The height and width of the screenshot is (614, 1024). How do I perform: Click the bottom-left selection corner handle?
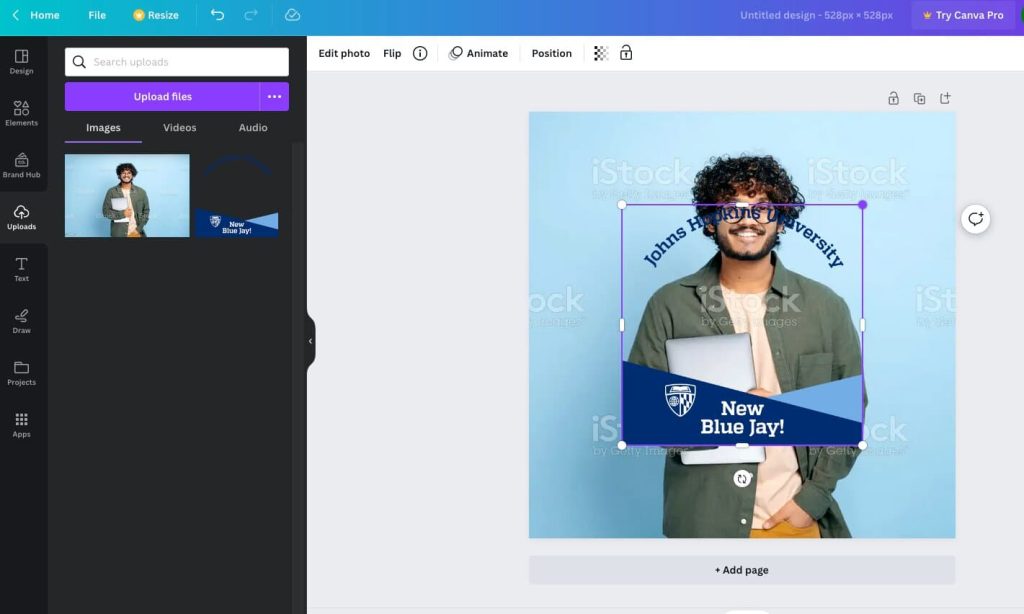tap(622, 445)
